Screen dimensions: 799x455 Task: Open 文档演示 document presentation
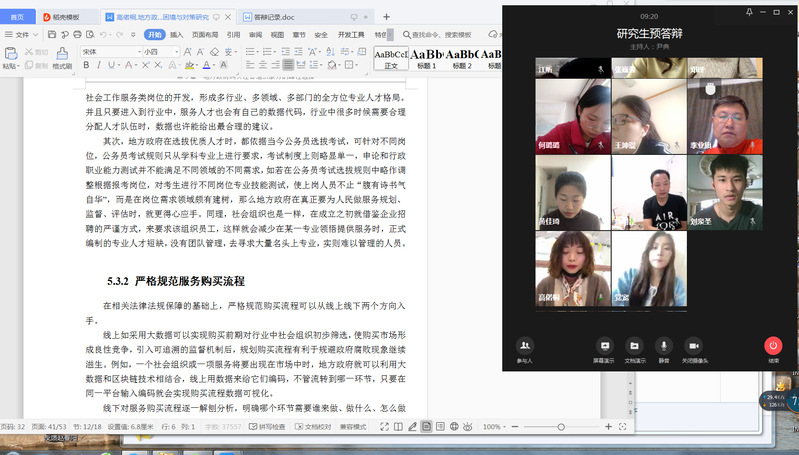[634, 348]
